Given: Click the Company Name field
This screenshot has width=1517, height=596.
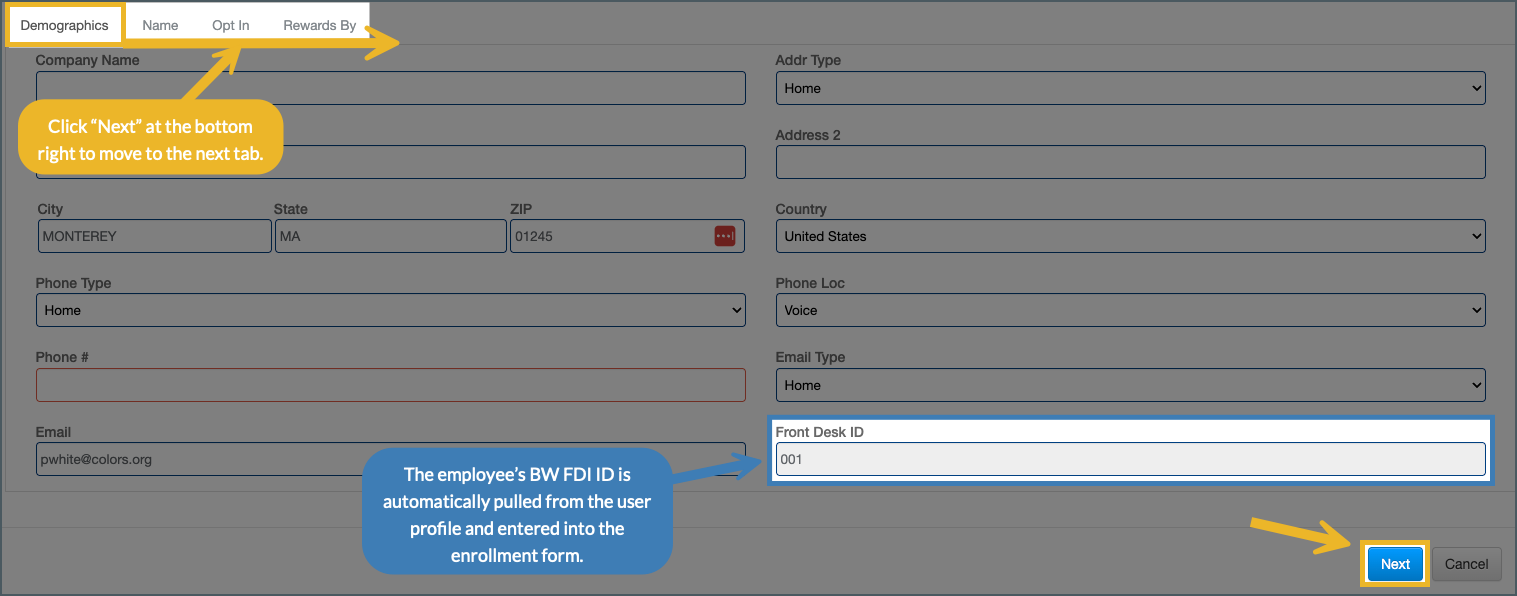Looking at the screenshot, I should point(390,88).
